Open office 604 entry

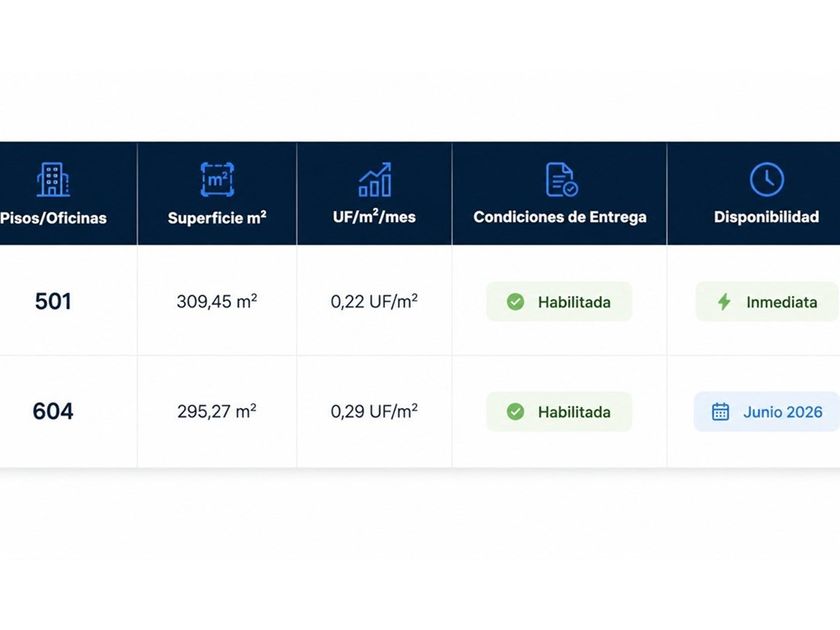pos(52,411)
